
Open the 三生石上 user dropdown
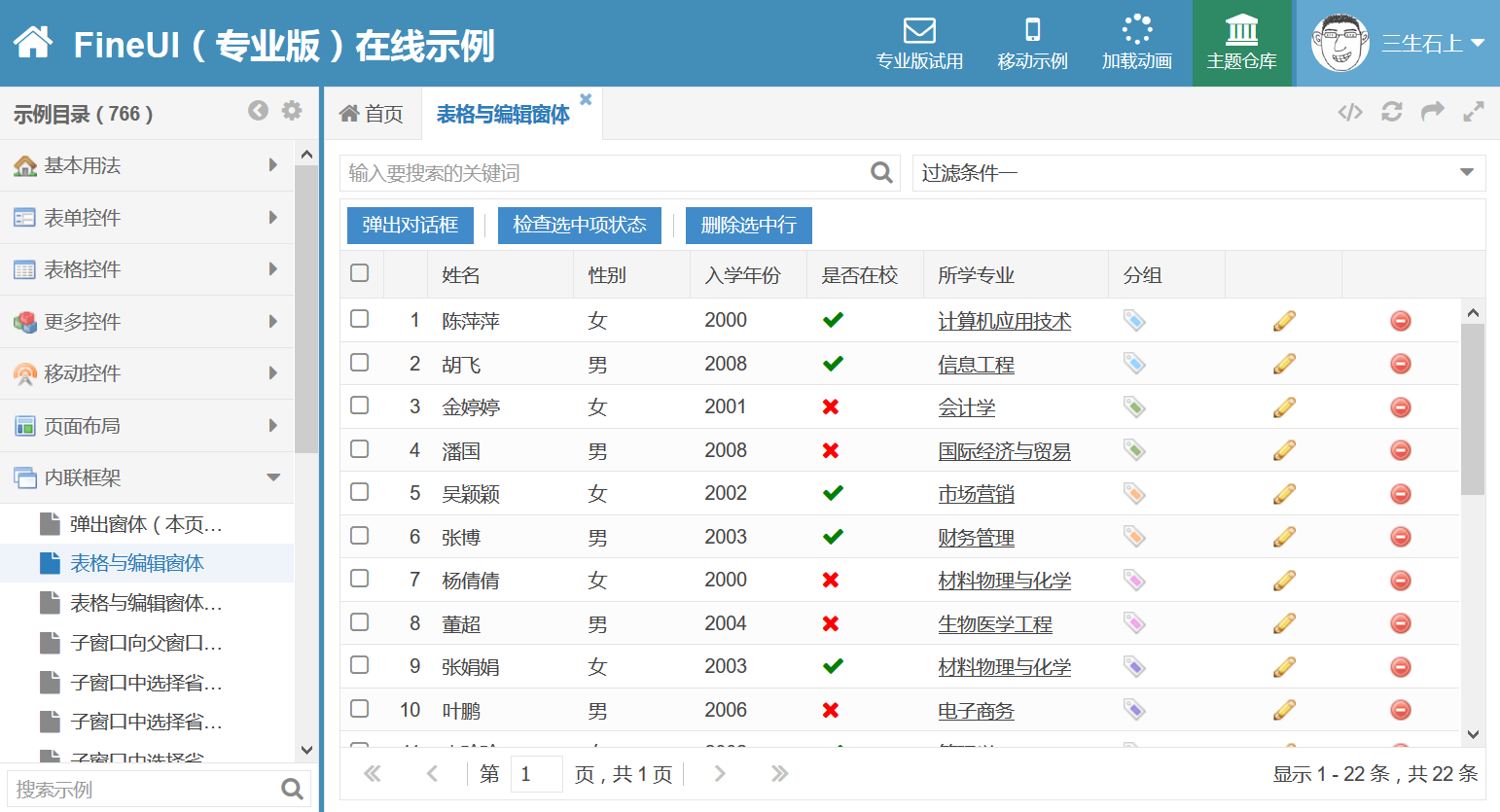[x=1432, y=44]
